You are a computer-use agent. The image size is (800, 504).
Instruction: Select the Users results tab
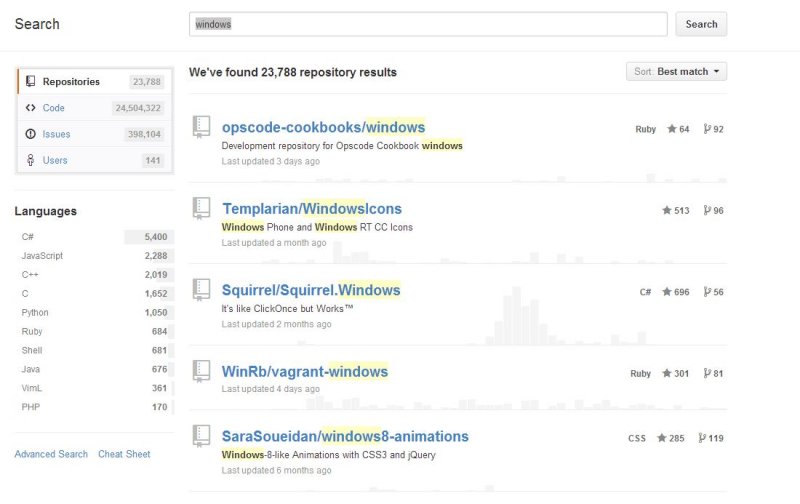pos(95,160)
